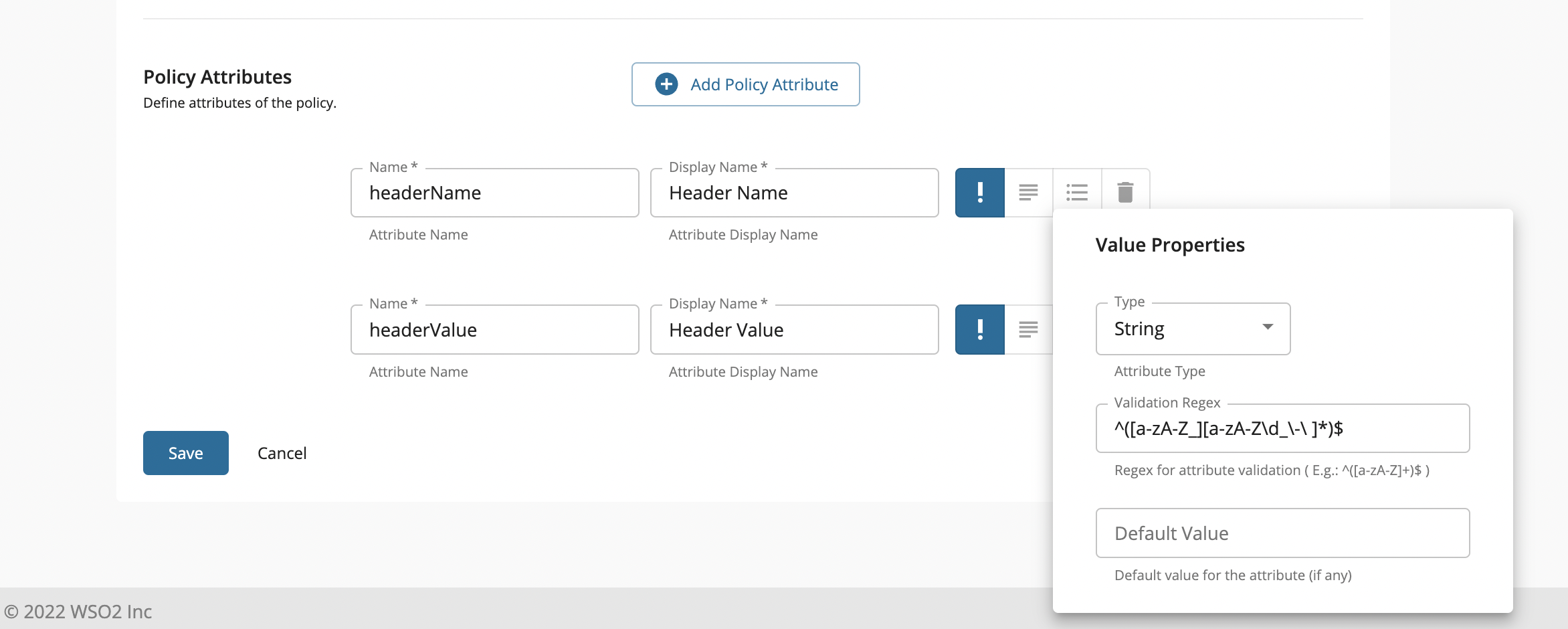Select the headerName Name input
Image resolution: width=1568 pixels, height=629 pixels.
point(494,193)
